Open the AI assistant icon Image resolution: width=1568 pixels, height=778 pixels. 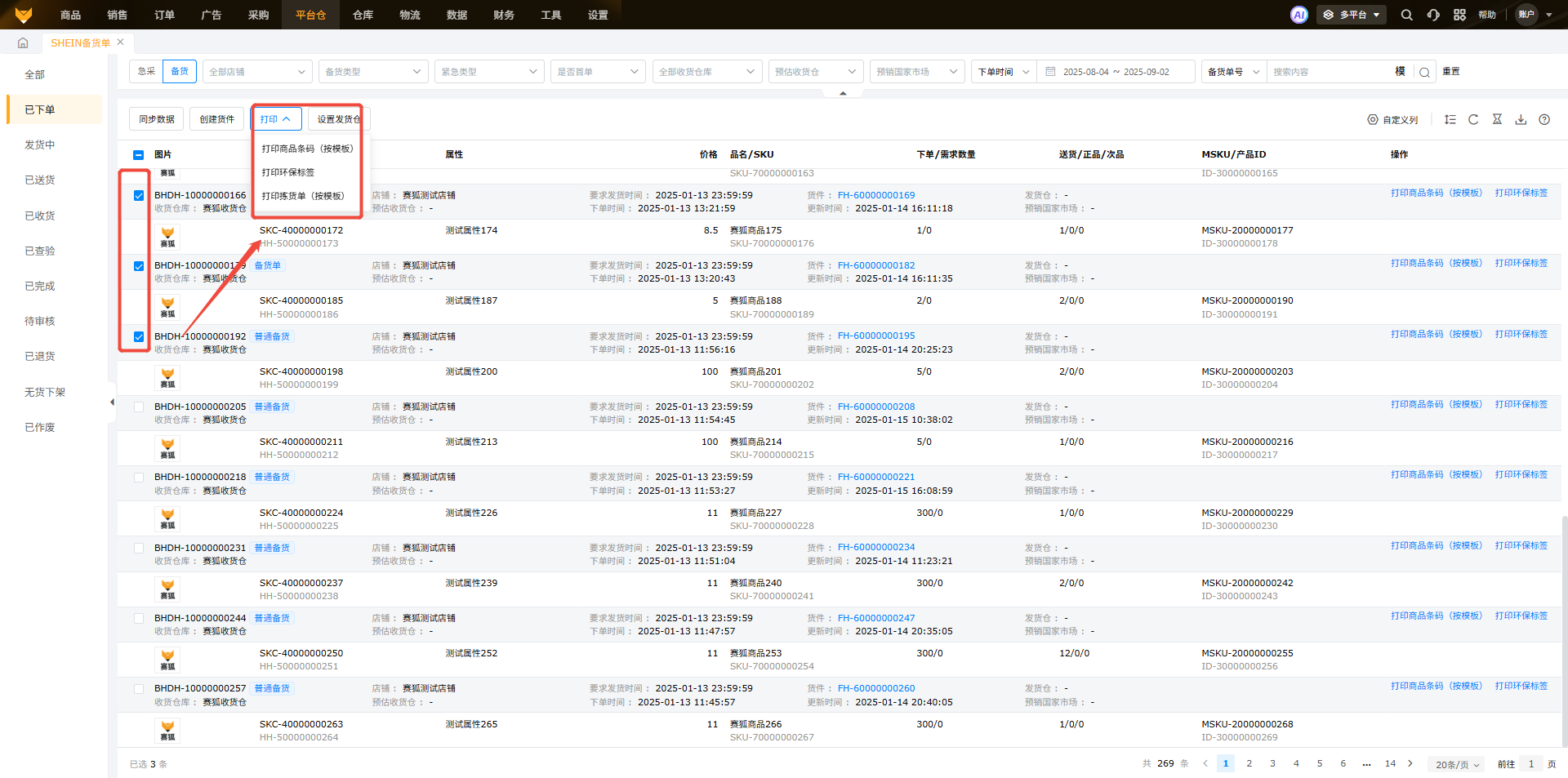pyautogui.click(x=1298, y=15)
